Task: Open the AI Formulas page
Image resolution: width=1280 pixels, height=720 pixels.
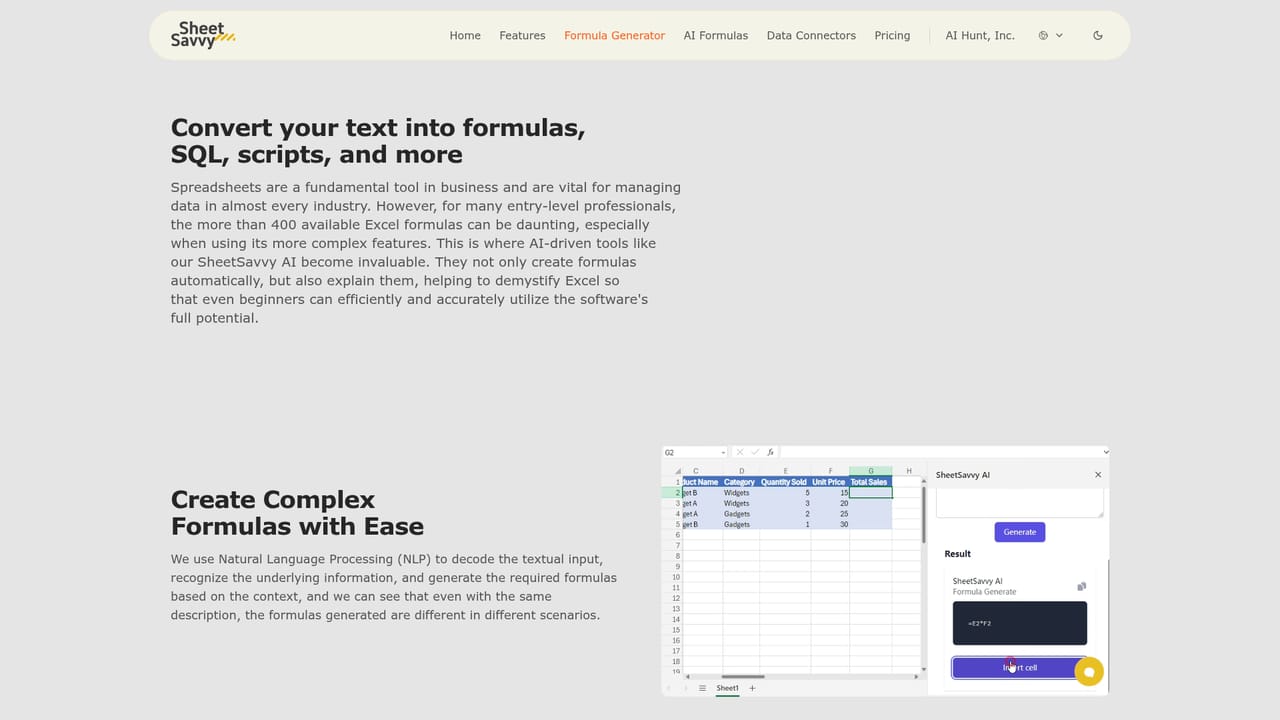Action: 715,35
